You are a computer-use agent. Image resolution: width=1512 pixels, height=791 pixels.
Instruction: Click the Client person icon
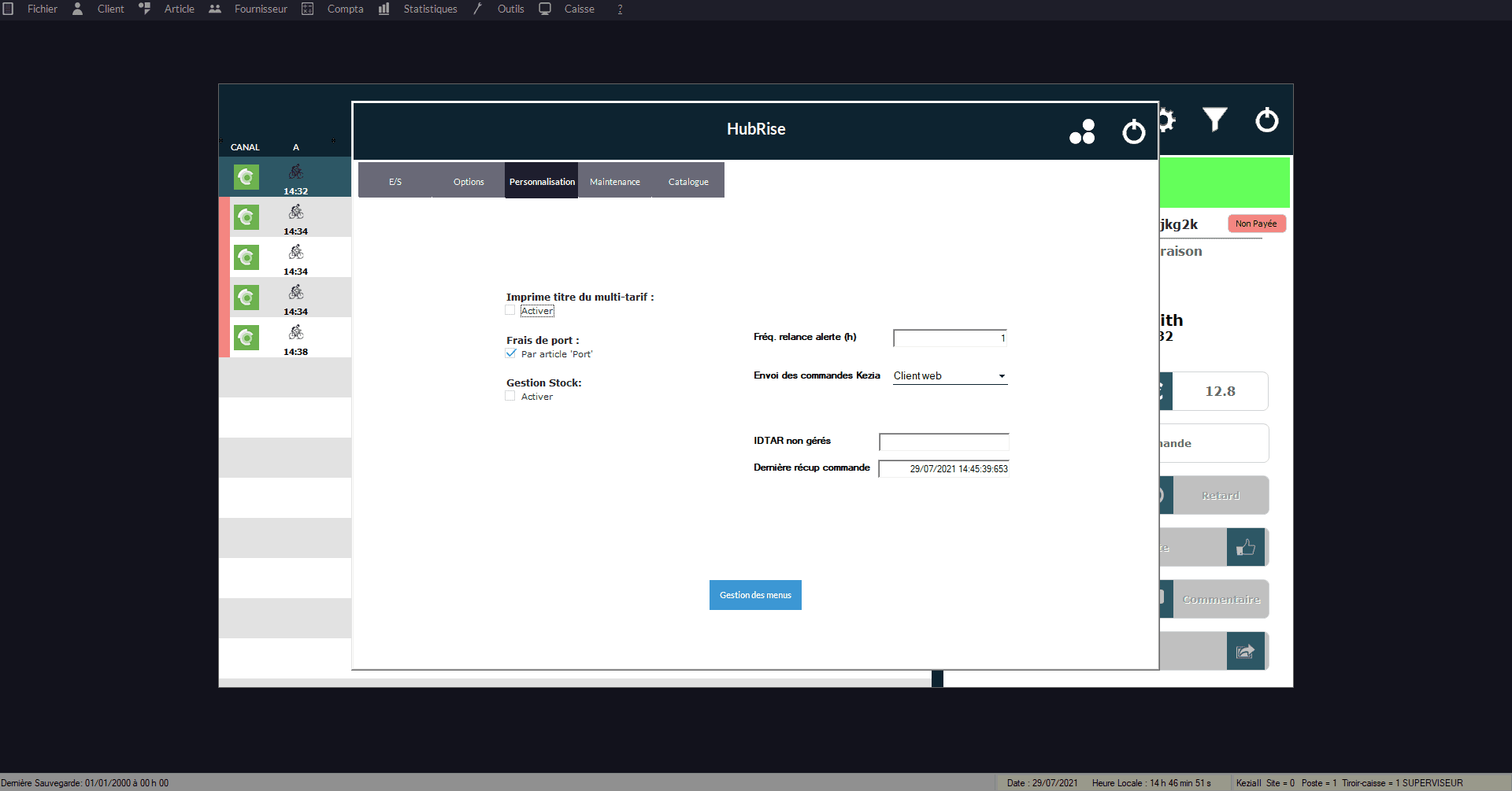tap(78, 9)
